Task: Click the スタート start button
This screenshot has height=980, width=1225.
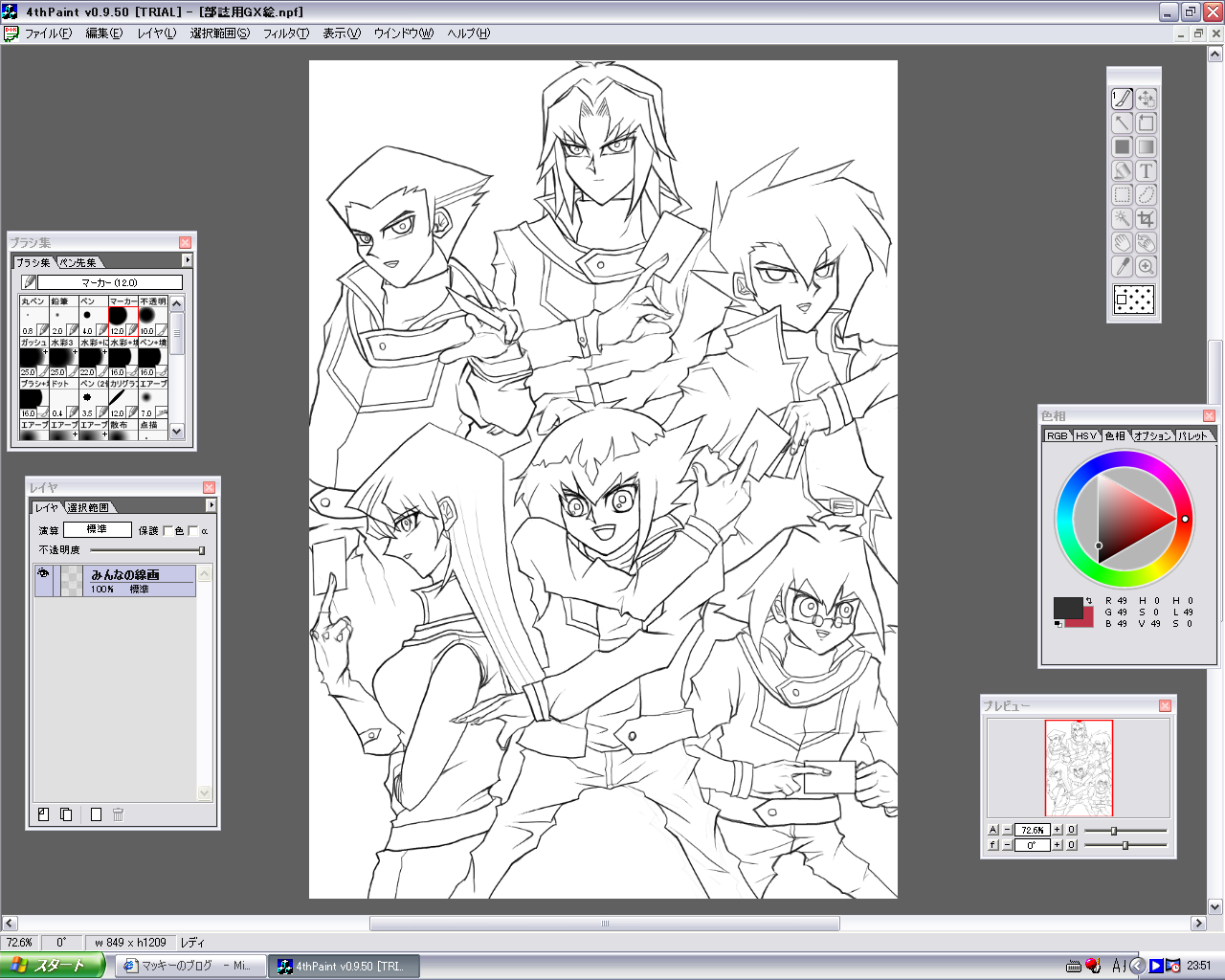Action: pos(53,966)
